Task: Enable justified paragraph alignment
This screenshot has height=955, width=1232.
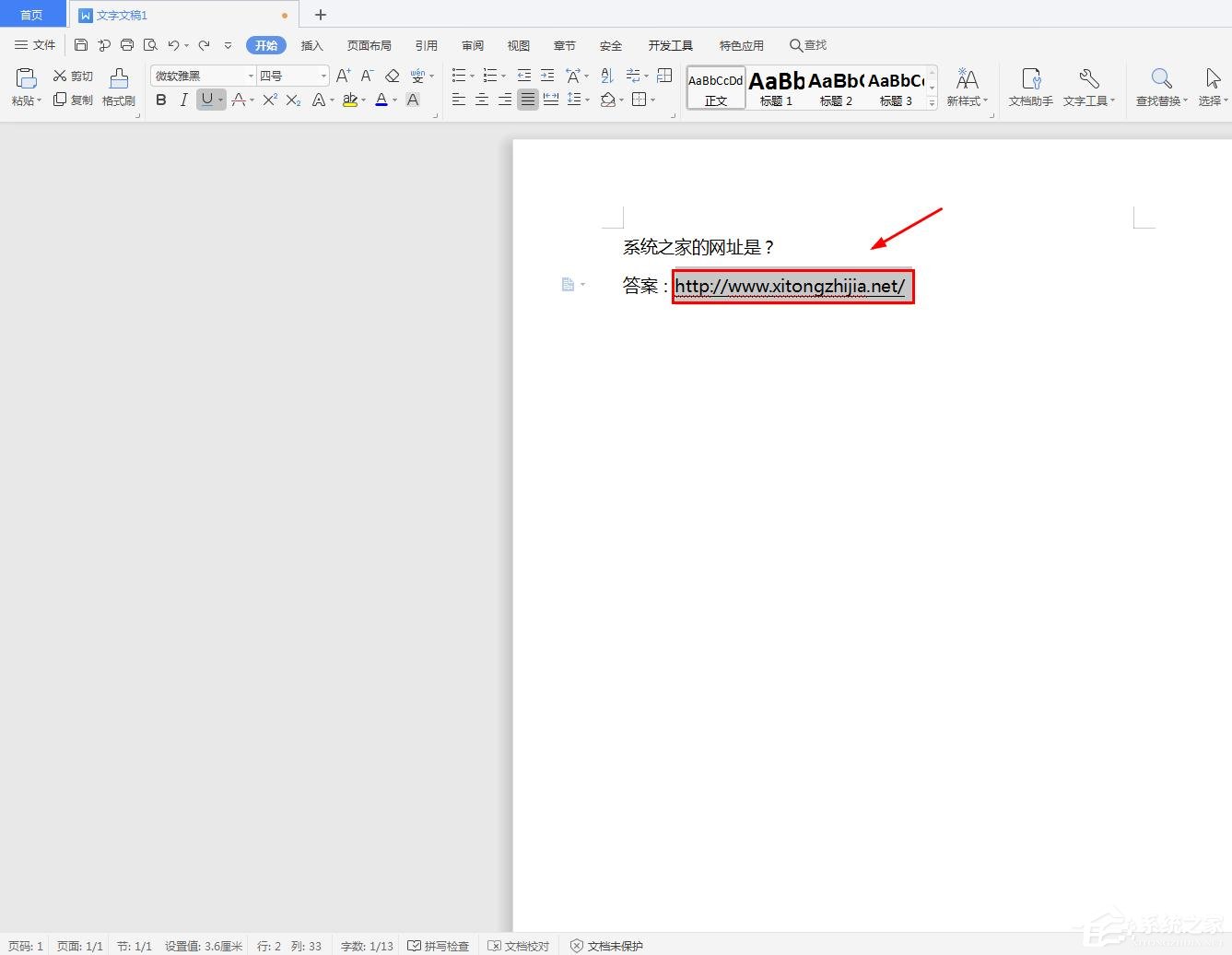Action: (x=527, y=100)
